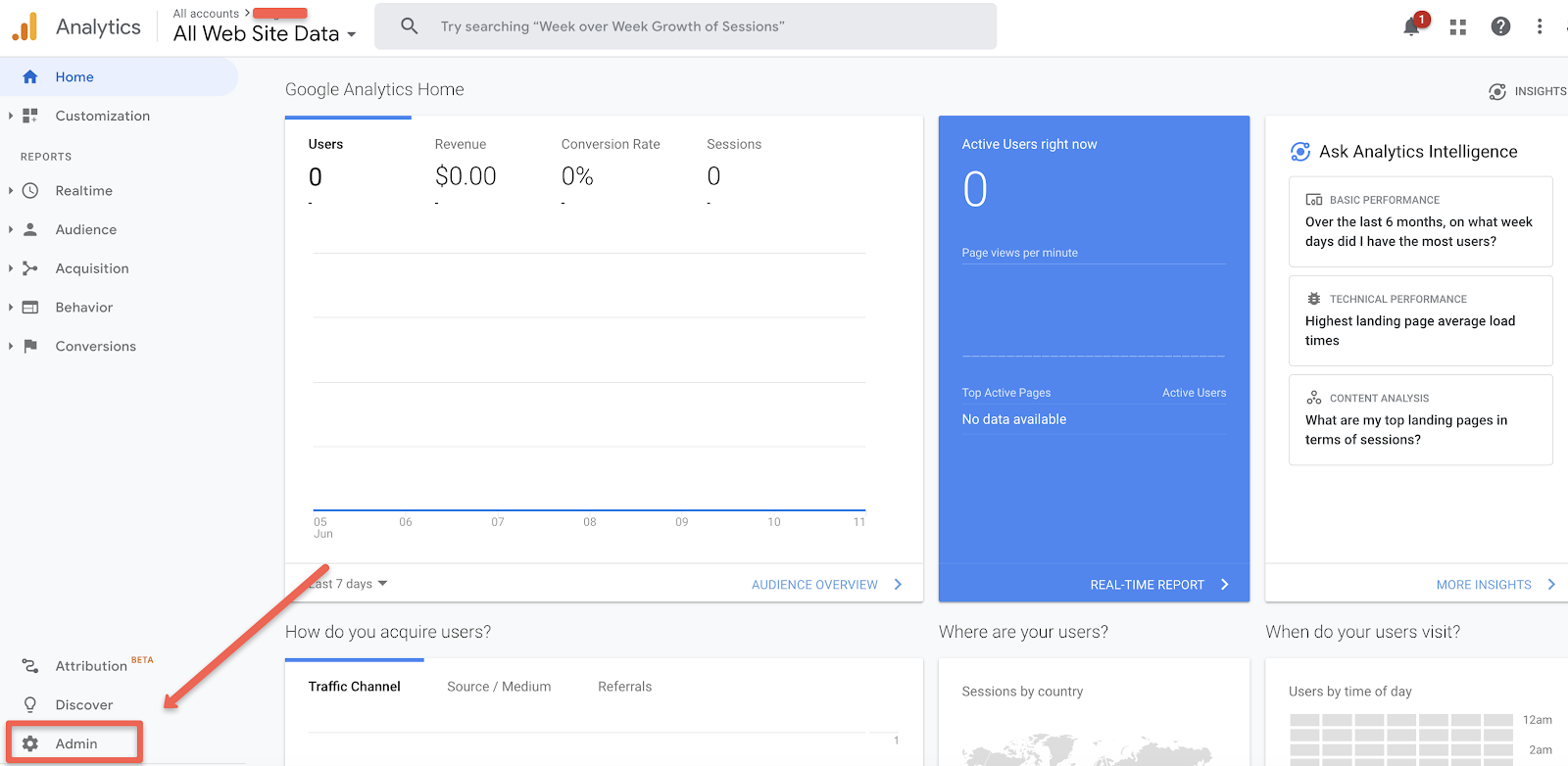
Task: Click the Google Analytics Home heading
Action: pos(374,89)
